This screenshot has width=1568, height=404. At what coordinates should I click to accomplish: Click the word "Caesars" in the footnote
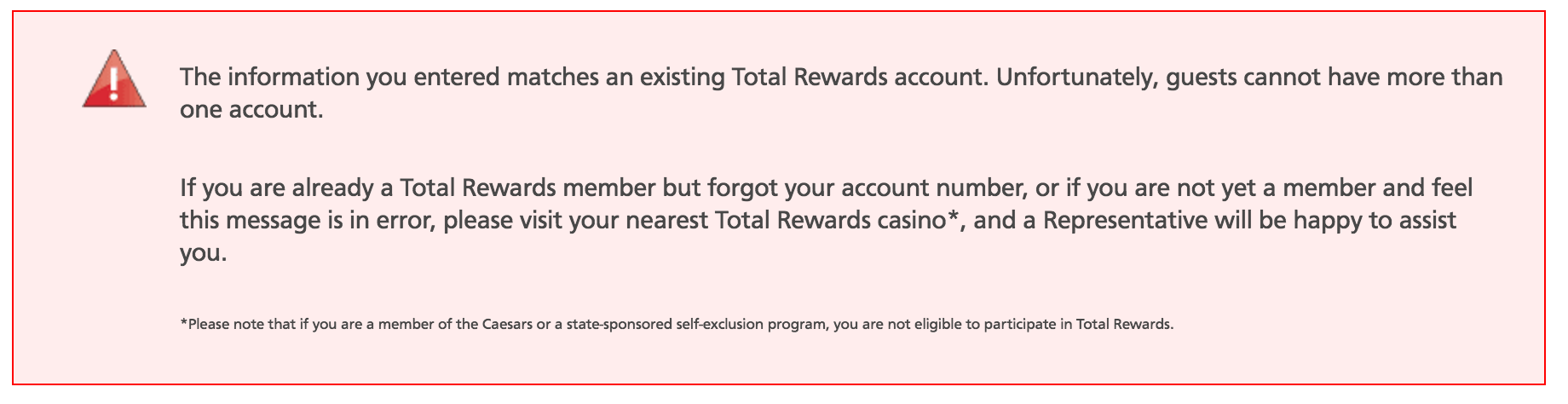coord(506,325)
